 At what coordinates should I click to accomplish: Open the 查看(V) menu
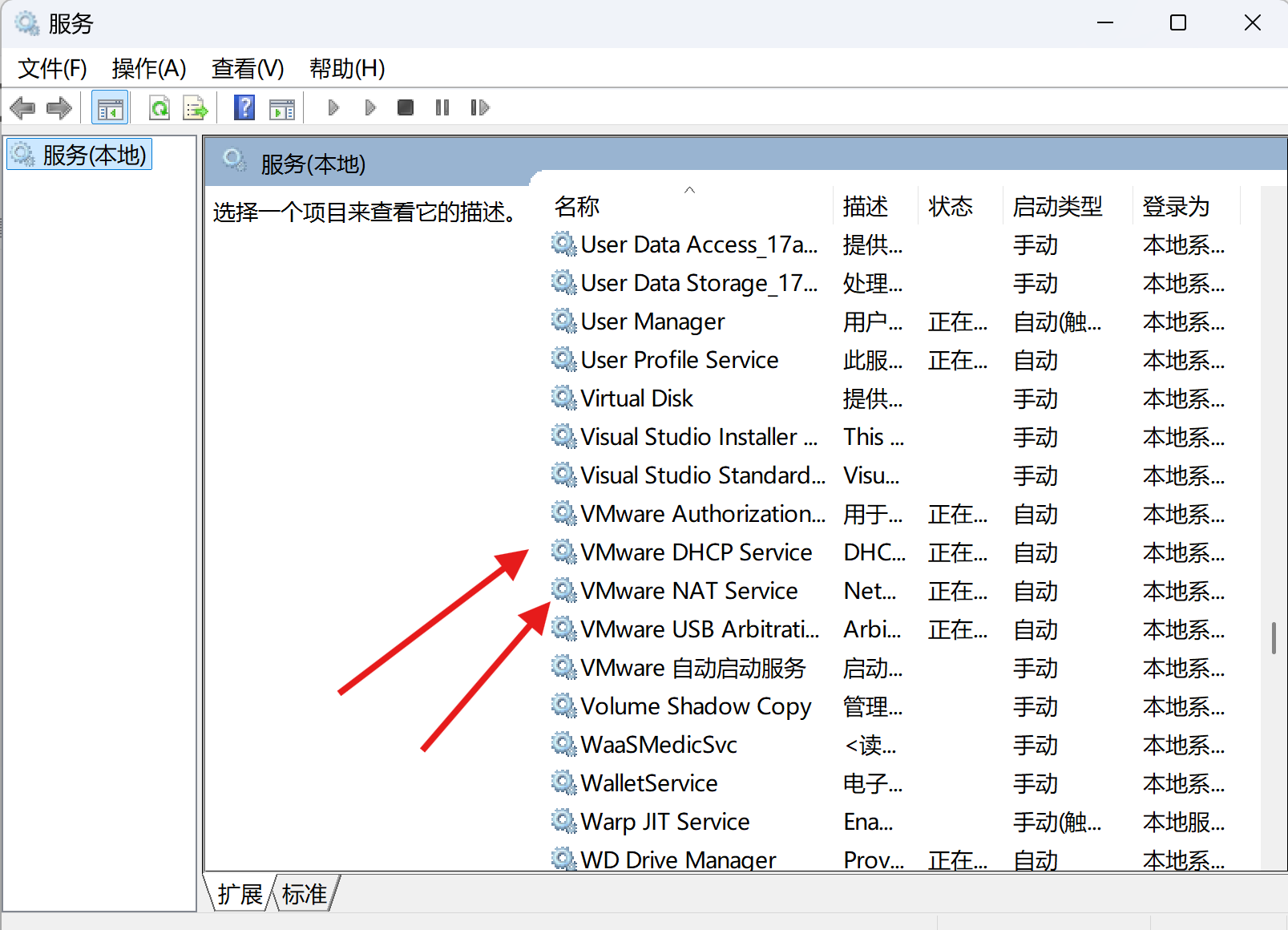click(x=248, y=69)
